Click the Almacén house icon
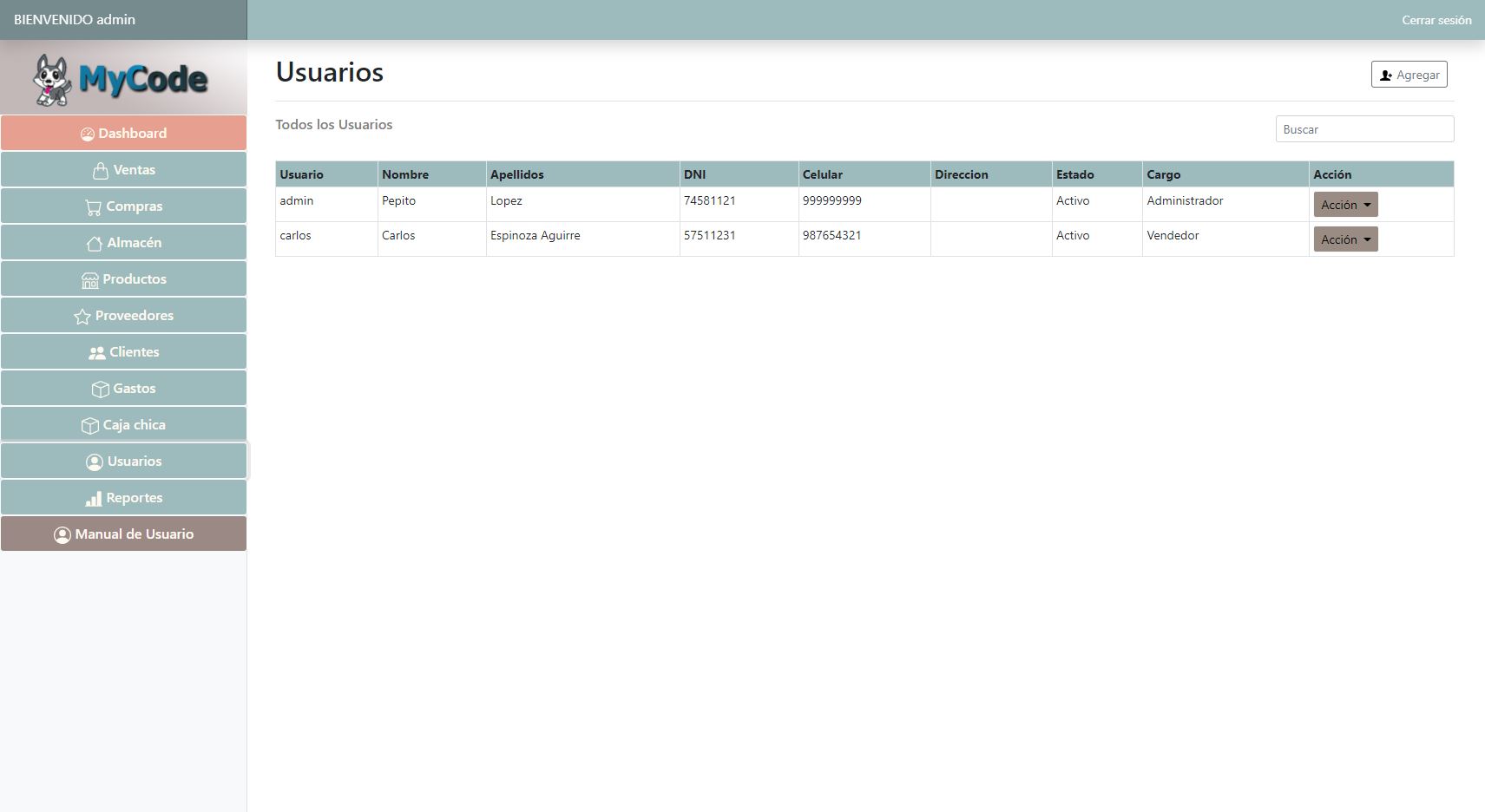 (94, 244)
